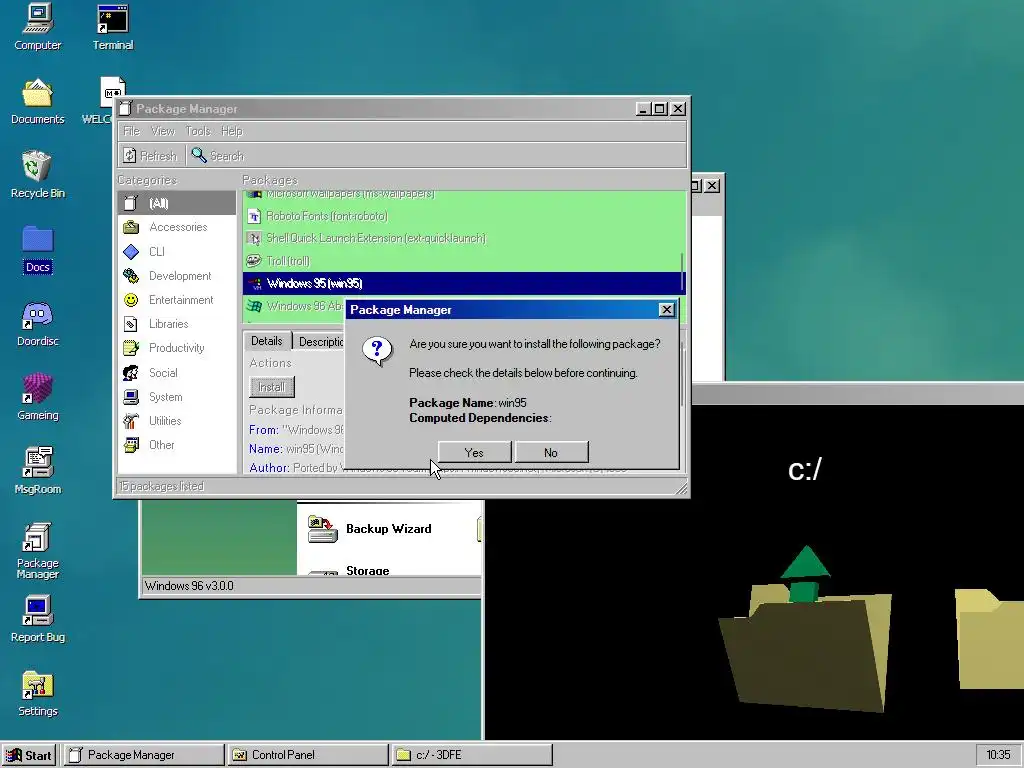The image size is (1024, 768).
Task: Open the View menu
Action: click(163, 131)
